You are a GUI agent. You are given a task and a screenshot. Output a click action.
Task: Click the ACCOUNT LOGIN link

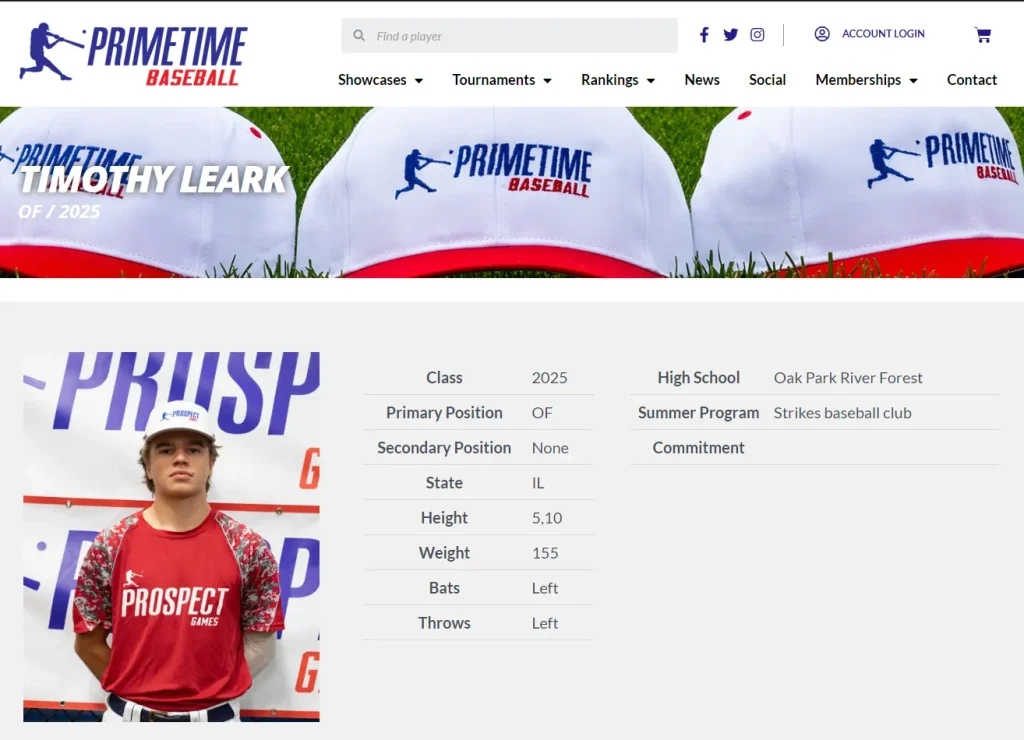[x=883, y=34]
